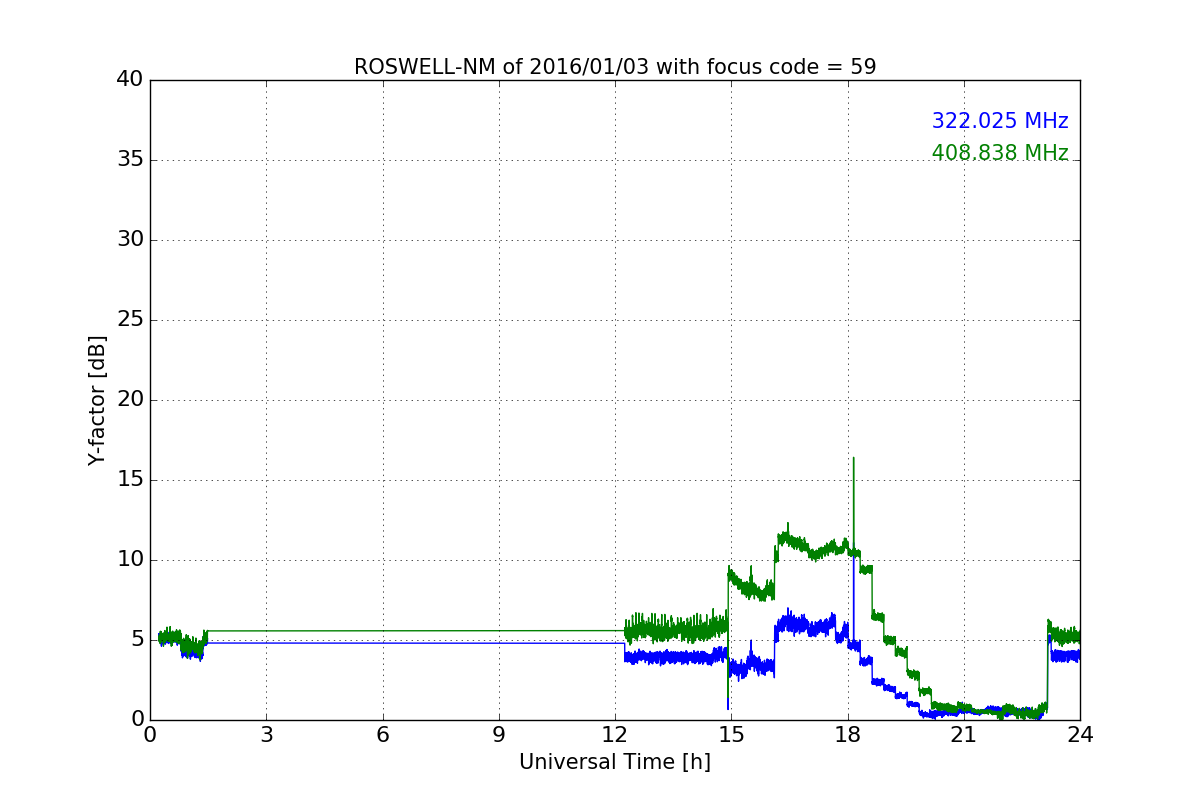1200x800 pixels.
Task: Click the green spike peak above 15 dB
Action: pyautogui.click(x=853, y=460)
